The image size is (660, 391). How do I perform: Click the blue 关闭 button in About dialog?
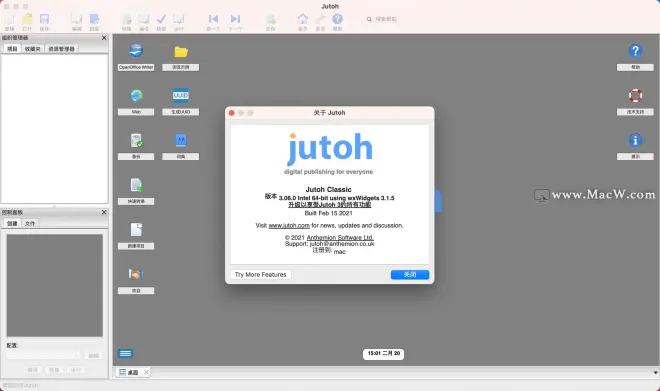pyautogui.click(x=410, y=274)
